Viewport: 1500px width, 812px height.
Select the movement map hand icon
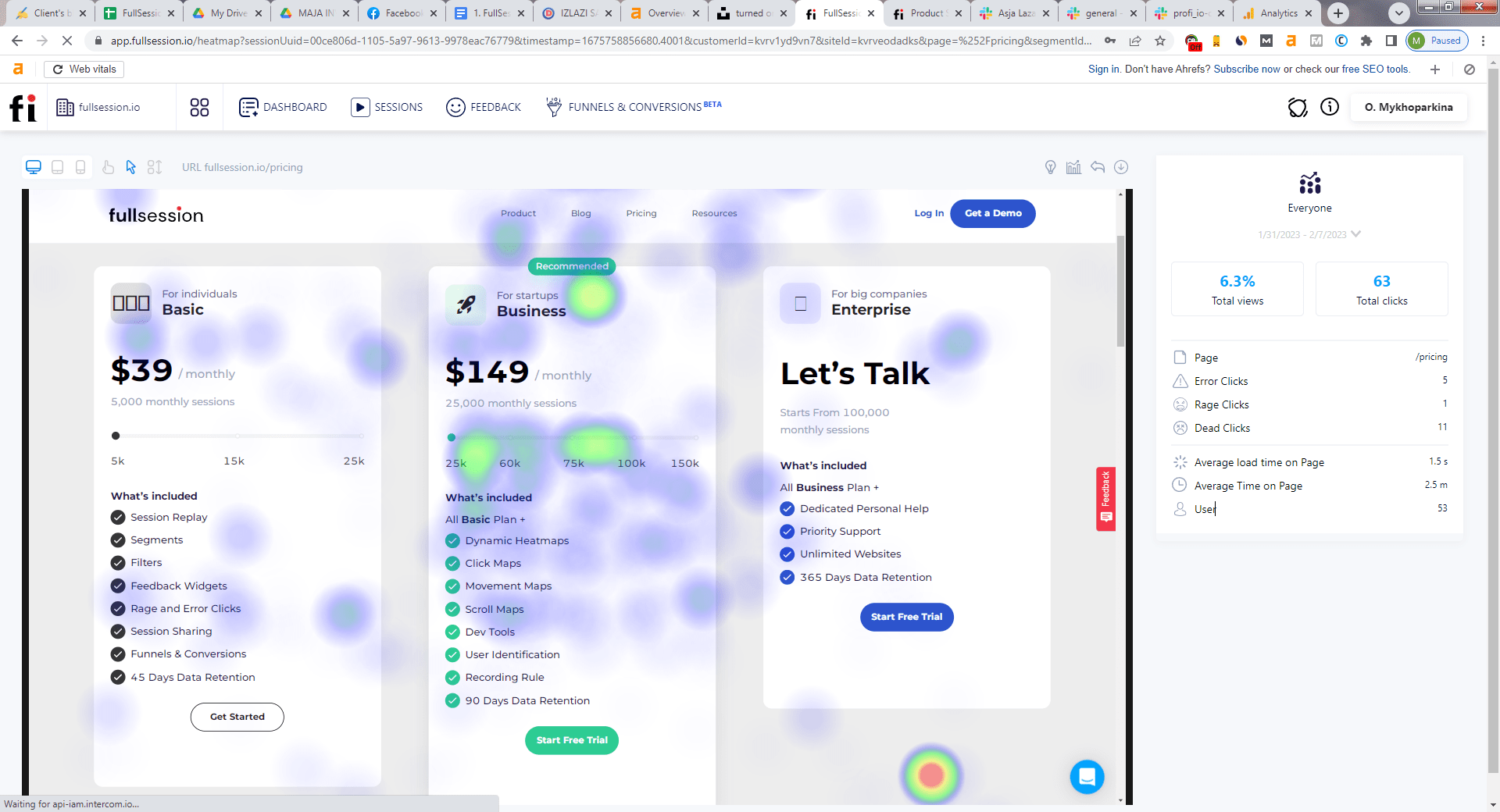click(x=108, y=167)
